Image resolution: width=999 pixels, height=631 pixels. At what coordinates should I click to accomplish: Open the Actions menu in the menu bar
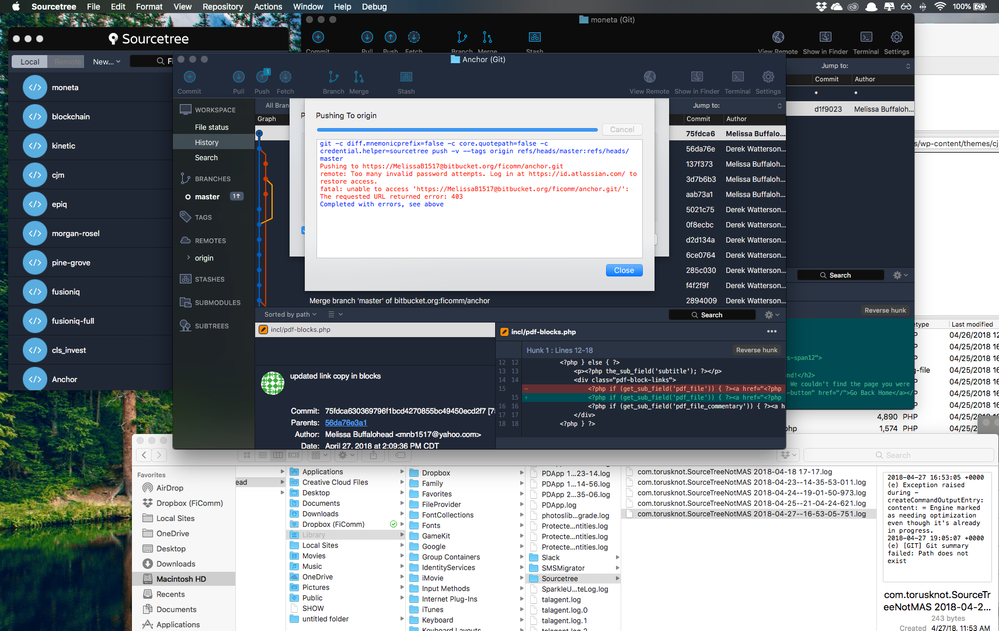tap(267, 6)
